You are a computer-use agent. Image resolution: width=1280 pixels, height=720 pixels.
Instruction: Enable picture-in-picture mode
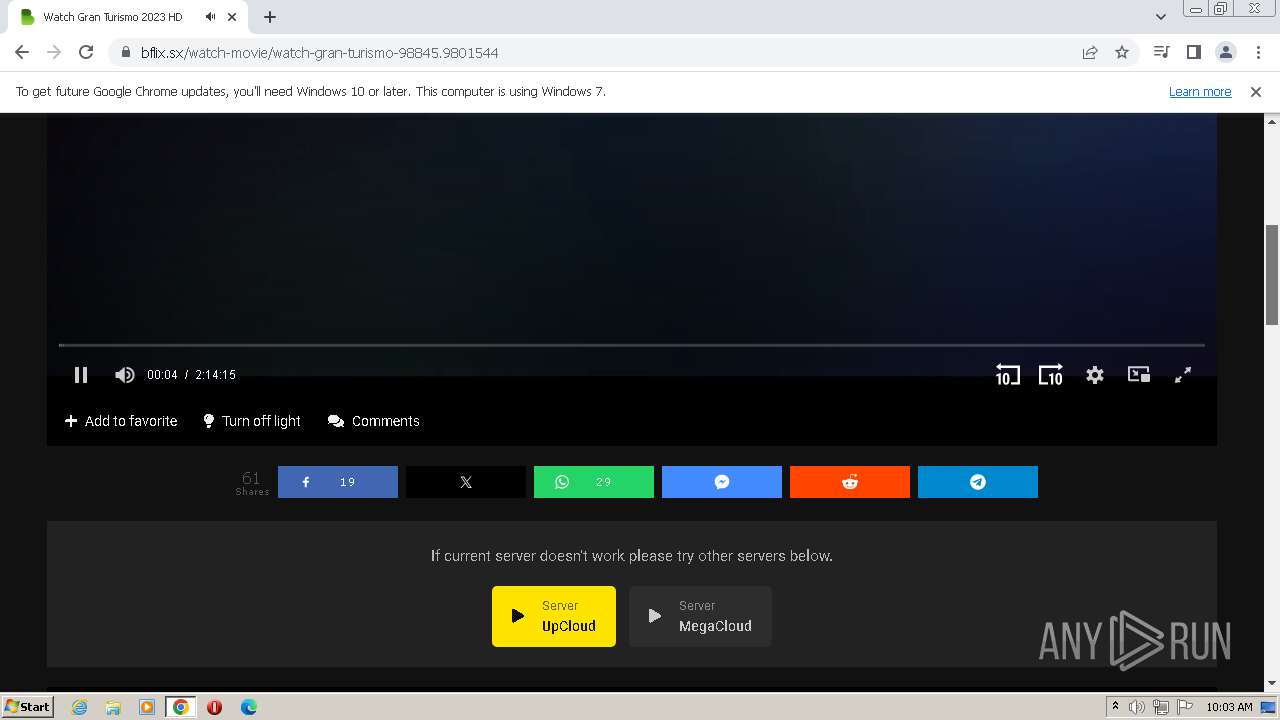(x=1139, y=375)
